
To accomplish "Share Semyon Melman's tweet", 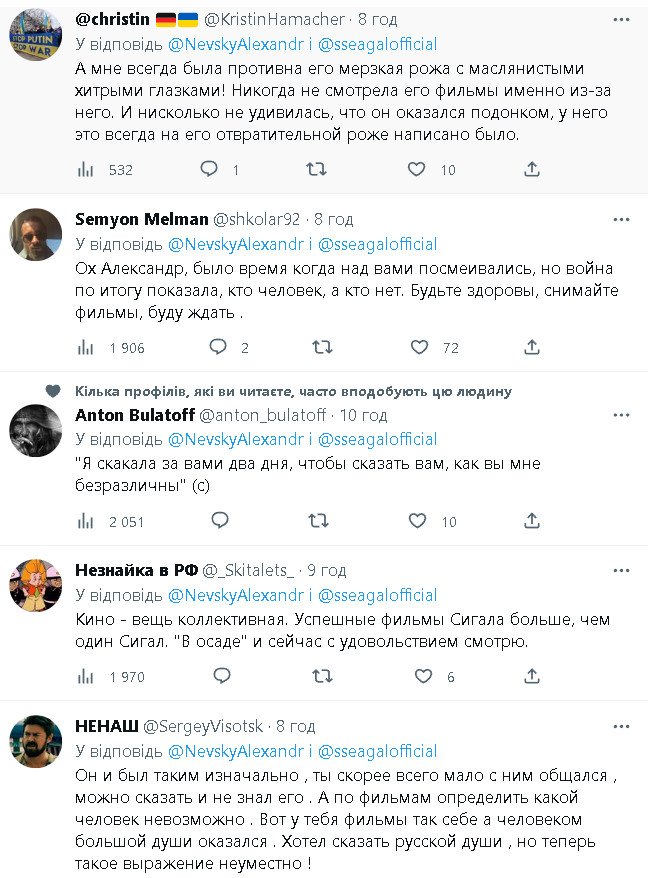I will point(533,347).
